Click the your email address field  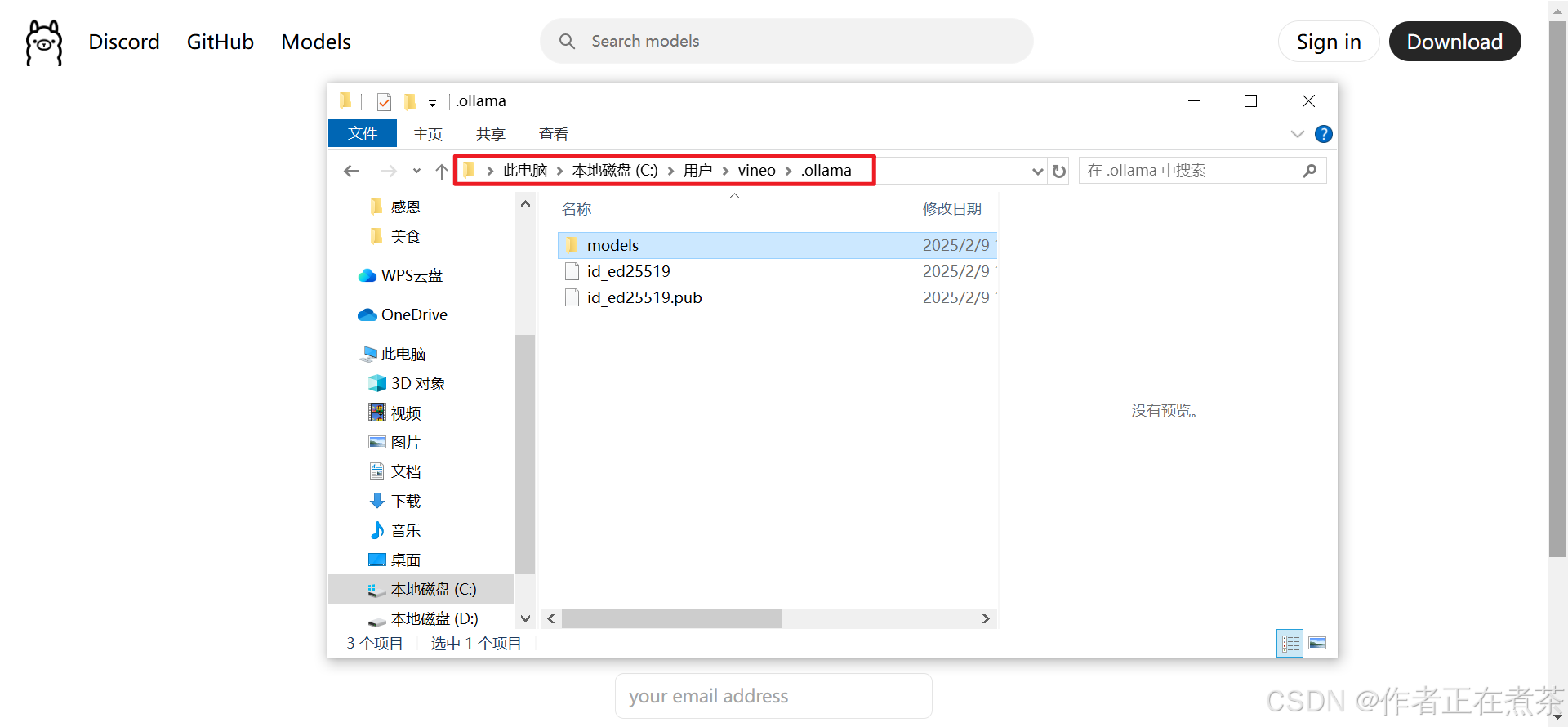coord(773,696)
